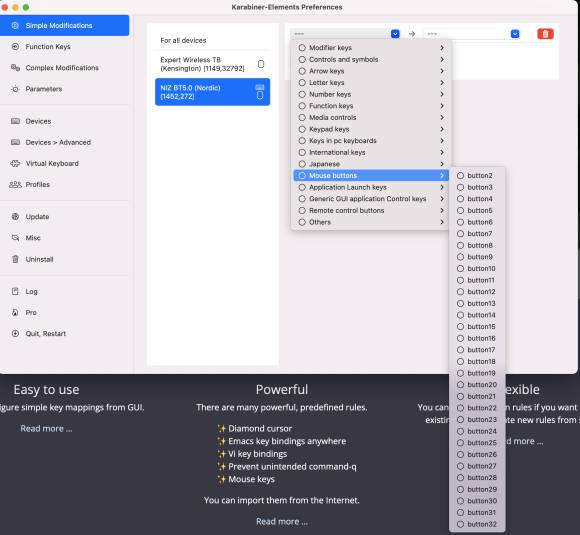Click the red trash delete icon
The height and width of the screenshot is (535, 580).
(x=545, y=34)
